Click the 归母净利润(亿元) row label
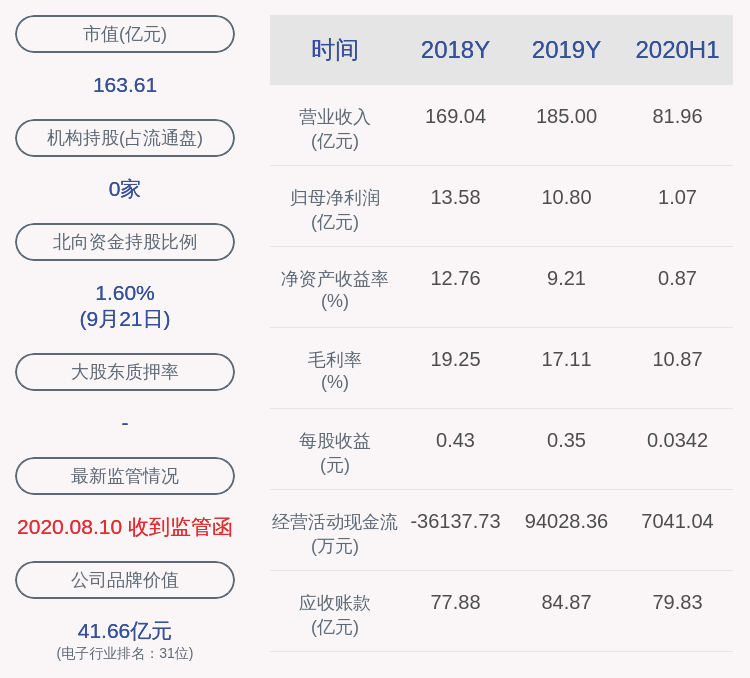750x678 pixels. pyautogui.click(x=335, y=210)
